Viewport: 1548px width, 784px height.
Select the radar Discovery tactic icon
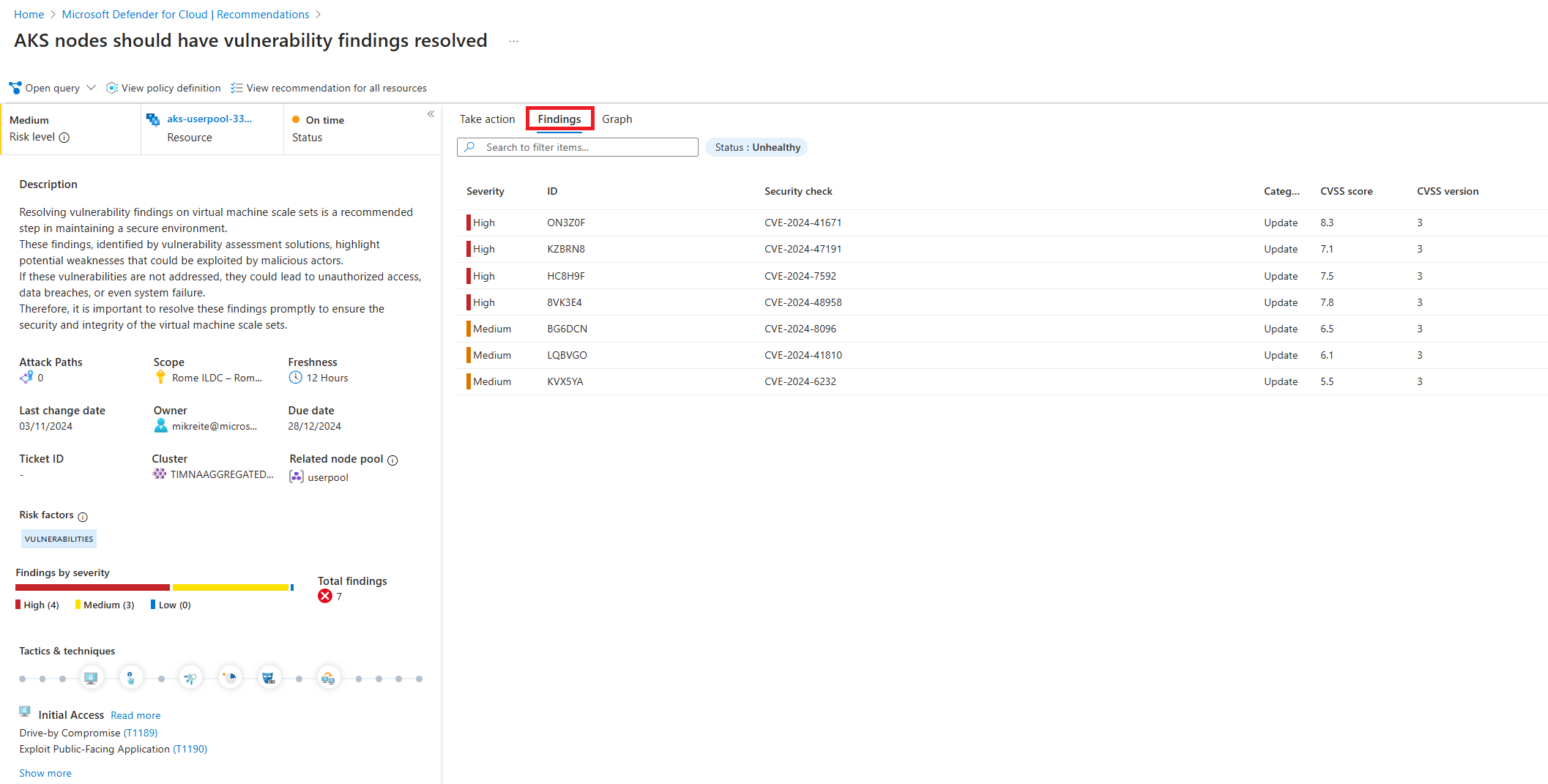pyautogui.click(x=231, y=678)
